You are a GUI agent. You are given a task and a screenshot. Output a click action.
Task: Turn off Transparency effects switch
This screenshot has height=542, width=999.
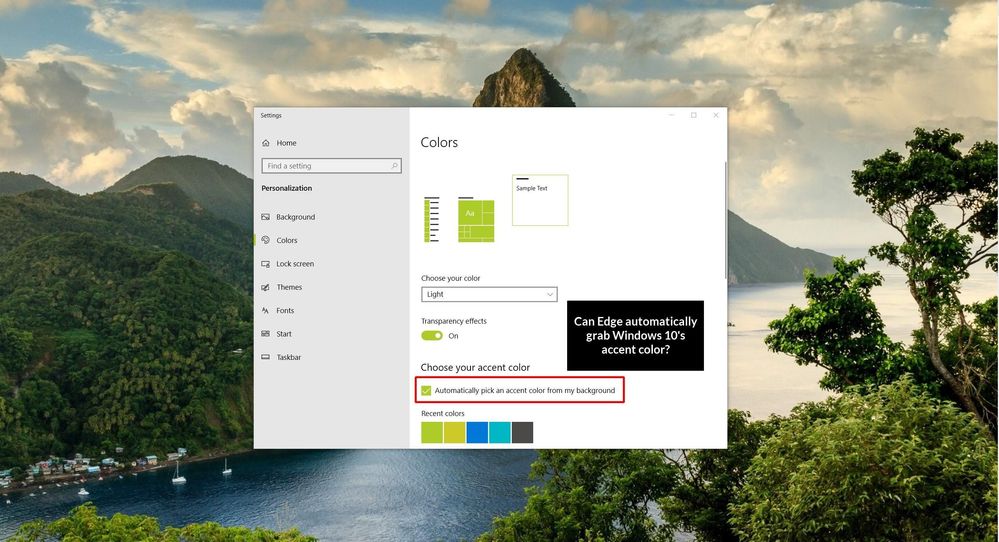[431, 336]
